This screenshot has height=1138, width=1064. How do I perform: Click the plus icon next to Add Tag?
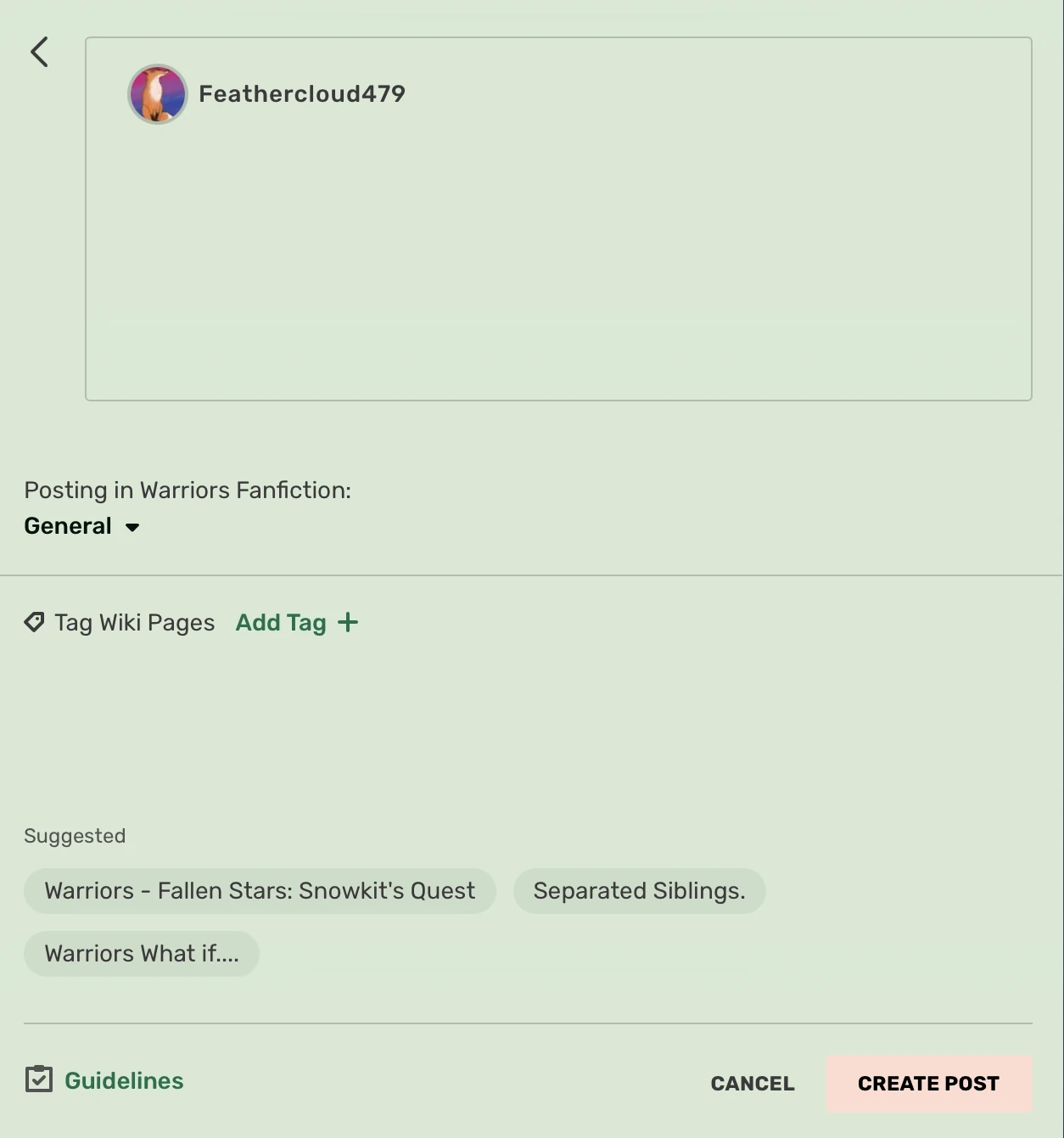pos(348,622)
